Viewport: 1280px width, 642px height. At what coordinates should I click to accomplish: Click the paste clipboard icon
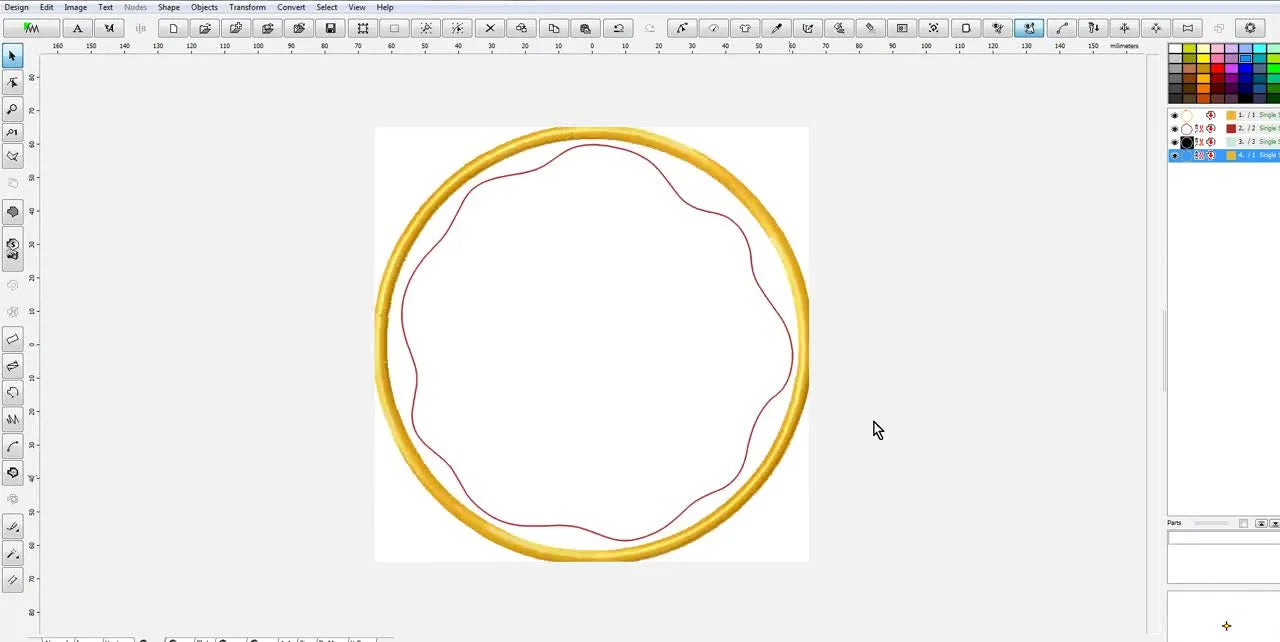pyautogui.click(x=585, y=28)
